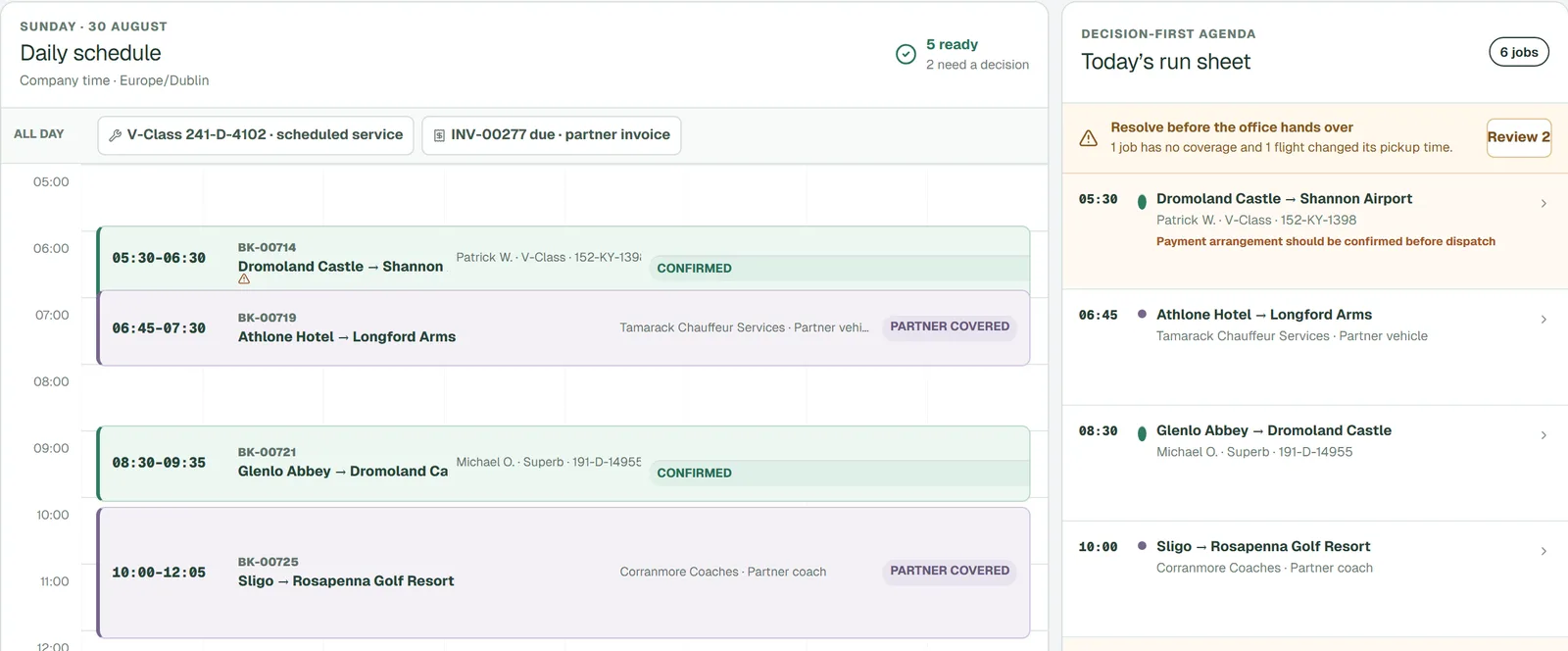Expand Dromoland Castle → Shannon Airport job chevron
This screenshot has height=651, width=1568.
(1543, 203)
